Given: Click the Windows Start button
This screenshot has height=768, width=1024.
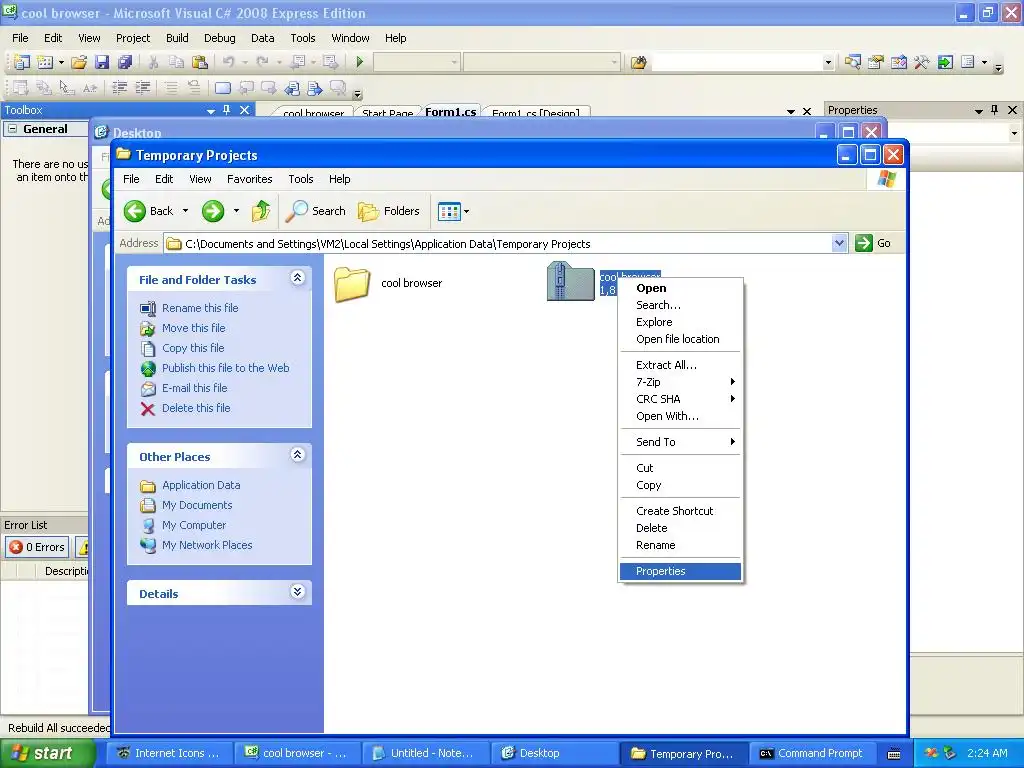Looking at the screenshot, I should 48,753.
